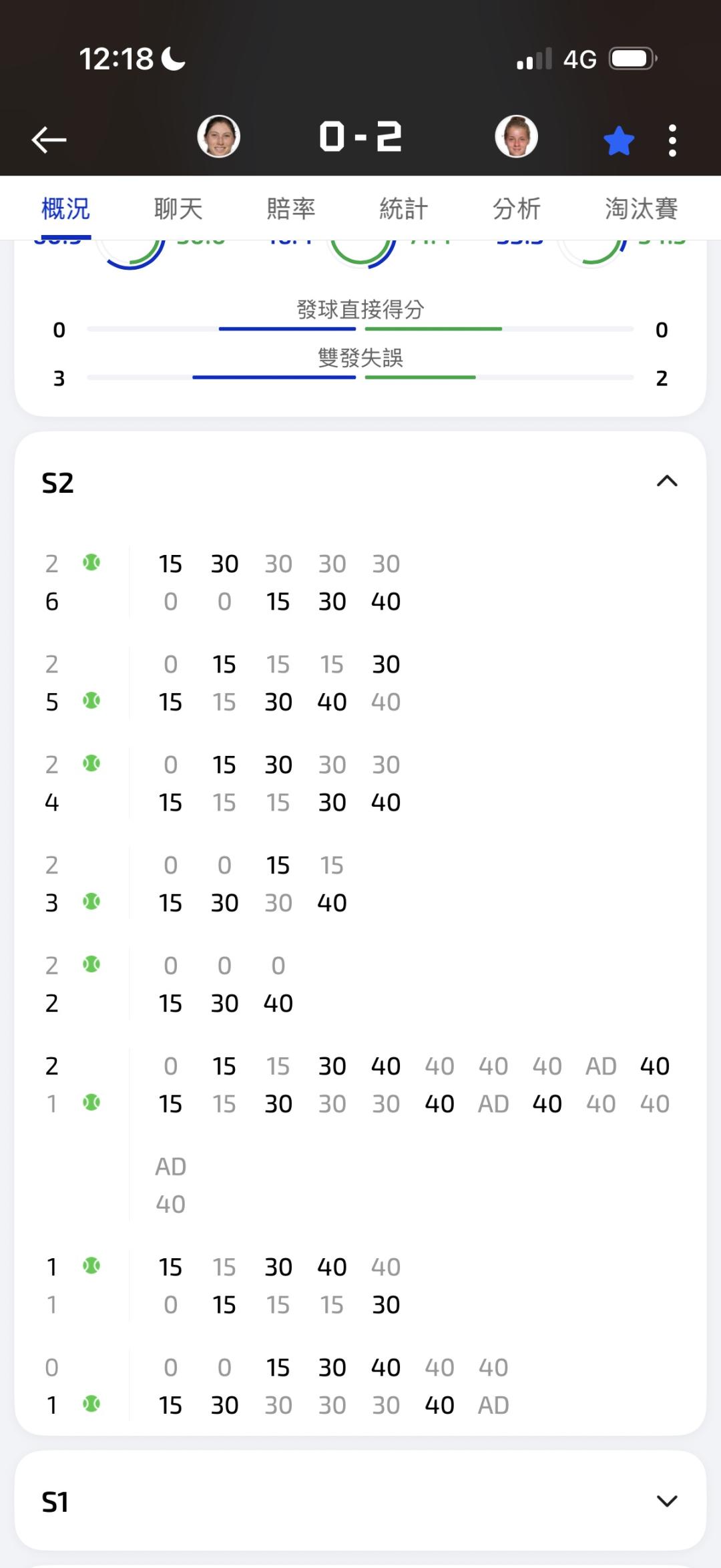Tap the back arrow icon
This screenshot has width=721, height=1568.
49,140
